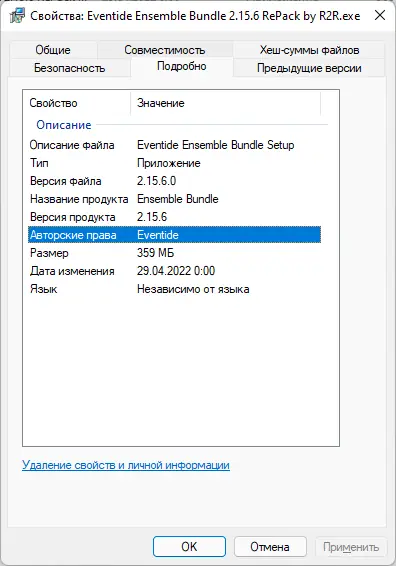The width and height of the screenshot is (396, 566).
Task: Select the Версия продукта row
Action: (174, 217)
